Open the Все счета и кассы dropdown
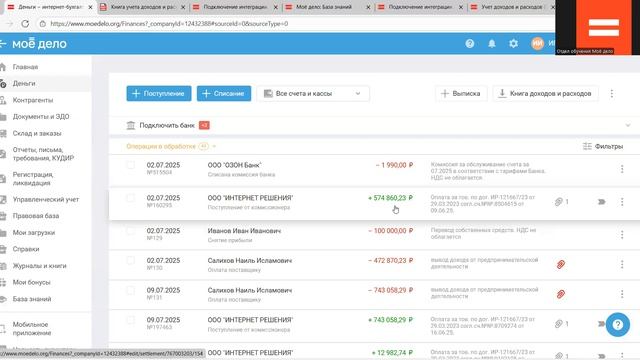The height and width of the screenshot is (360, 640). (x=313, y=93)
